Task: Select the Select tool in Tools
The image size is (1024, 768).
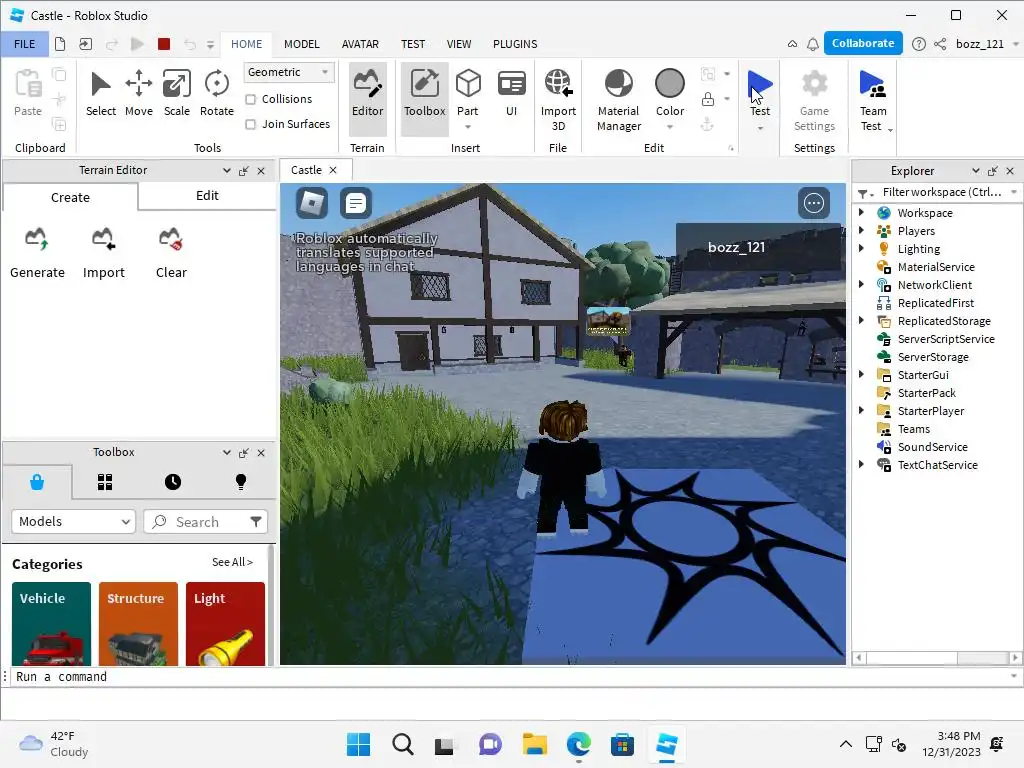Action: click(101, 94)
